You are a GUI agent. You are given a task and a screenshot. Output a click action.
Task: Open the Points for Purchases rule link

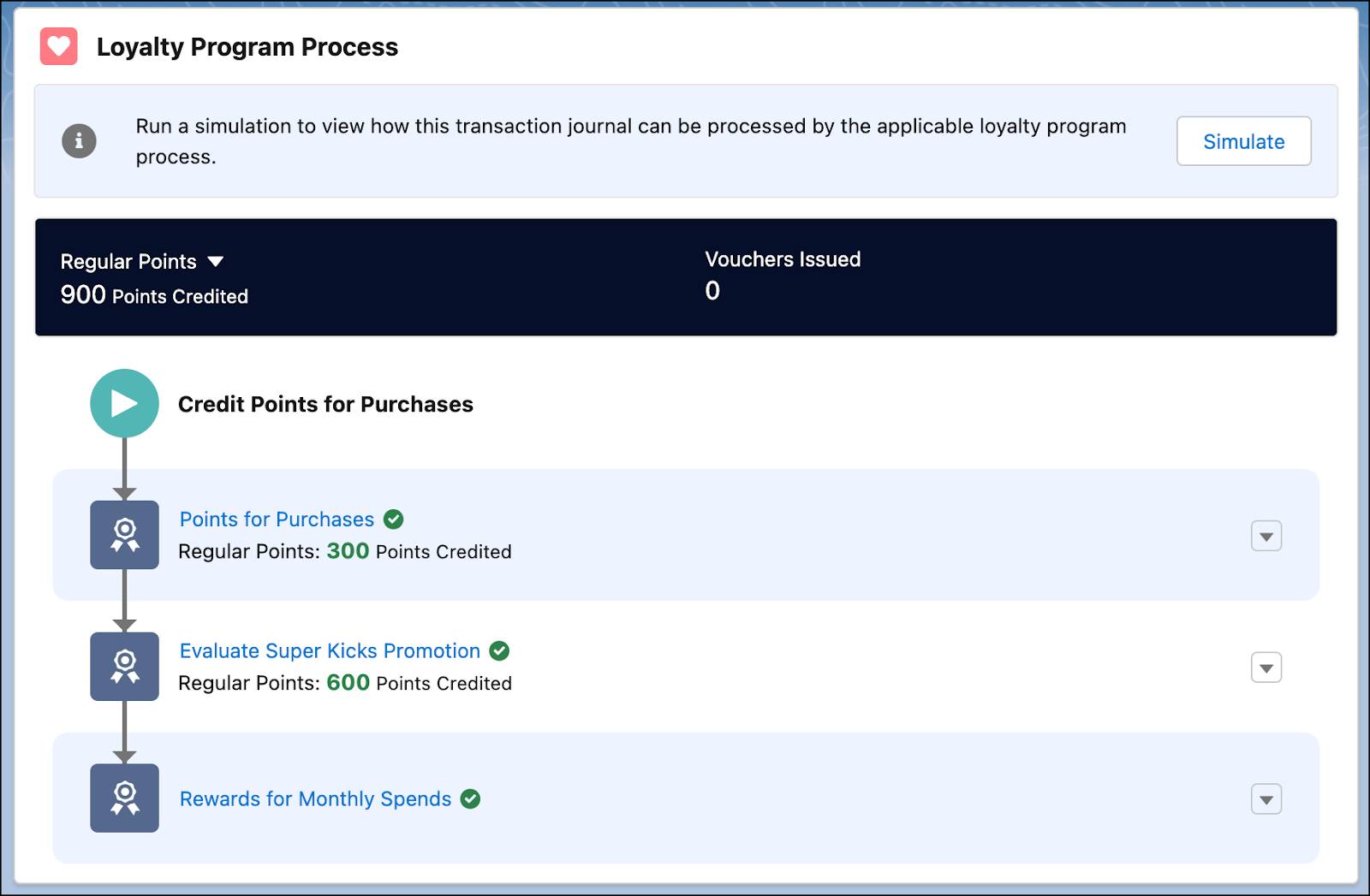275,519
